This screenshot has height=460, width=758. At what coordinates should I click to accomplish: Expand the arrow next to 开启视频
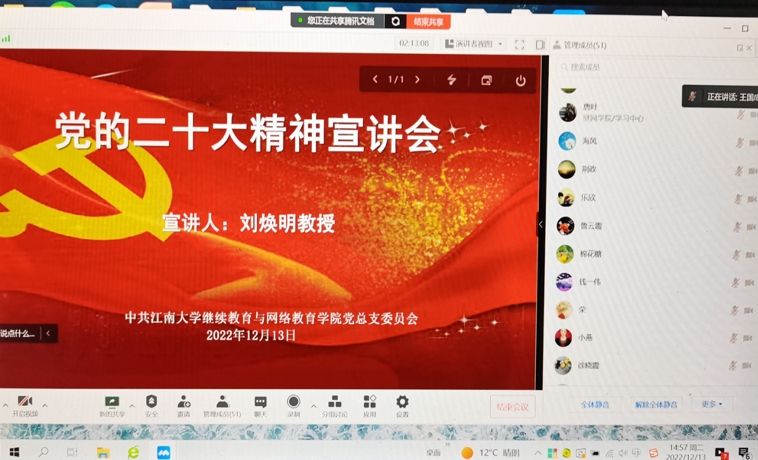45,405
